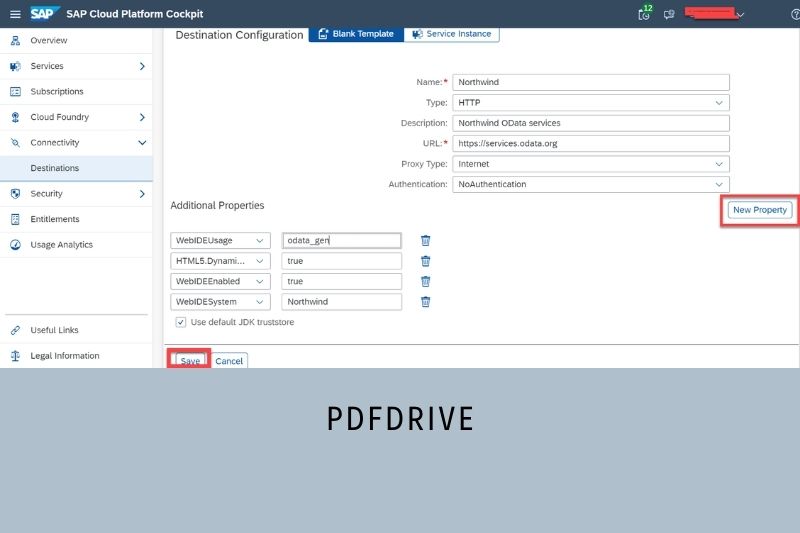Open the Authentication dropdown
The height and width of the screenshot is (533, 800).
[590, 184]
